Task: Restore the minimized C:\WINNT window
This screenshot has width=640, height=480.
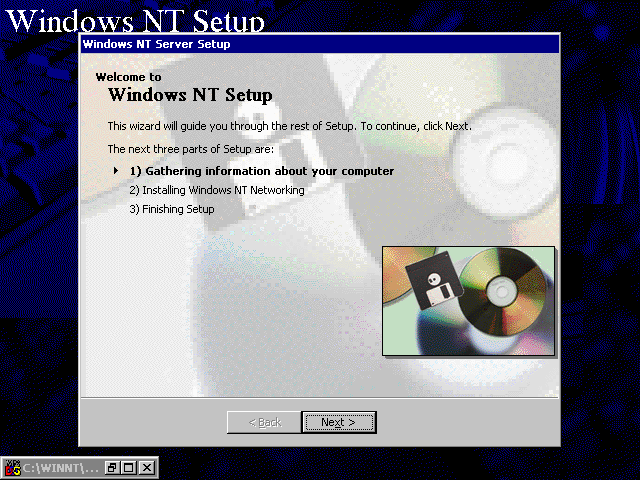Action: 111,468
